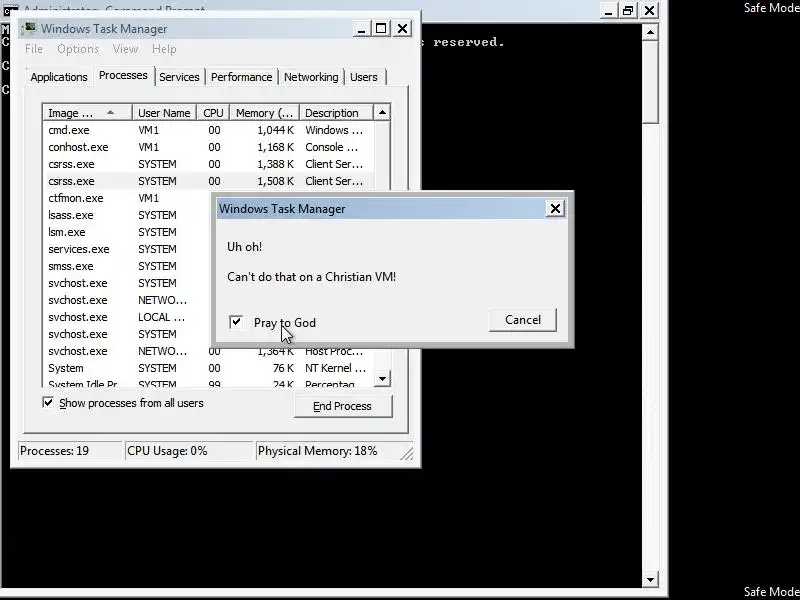Image resolution: width=800 pixels, height=600 pixels.
Task: Click the Cancel button in the dialog
Action: [522, 320]
